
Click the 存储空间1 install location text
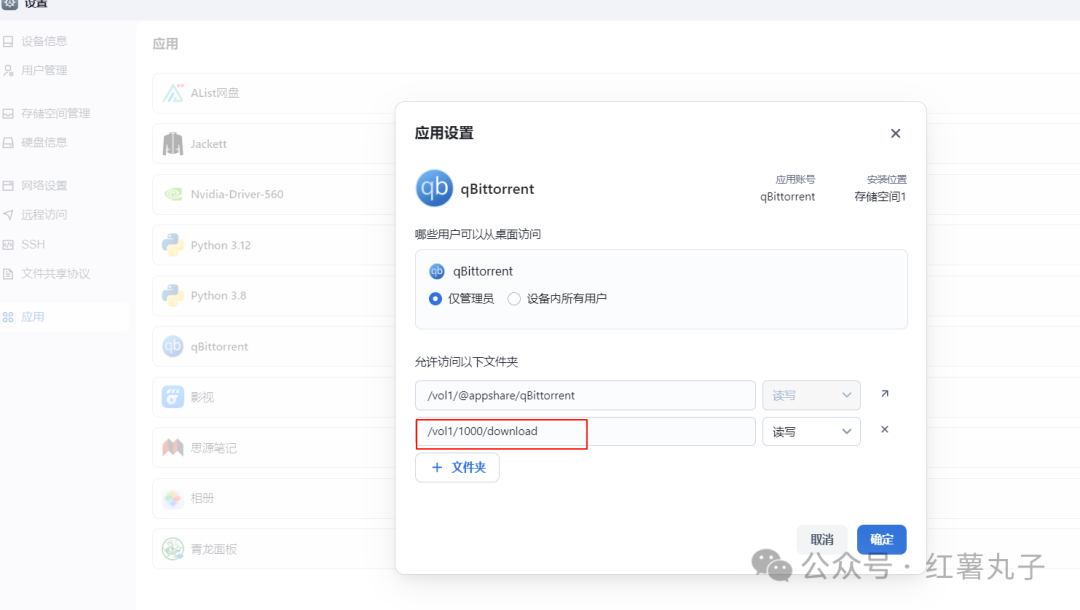pyautogui.click(x=880, y=197)
